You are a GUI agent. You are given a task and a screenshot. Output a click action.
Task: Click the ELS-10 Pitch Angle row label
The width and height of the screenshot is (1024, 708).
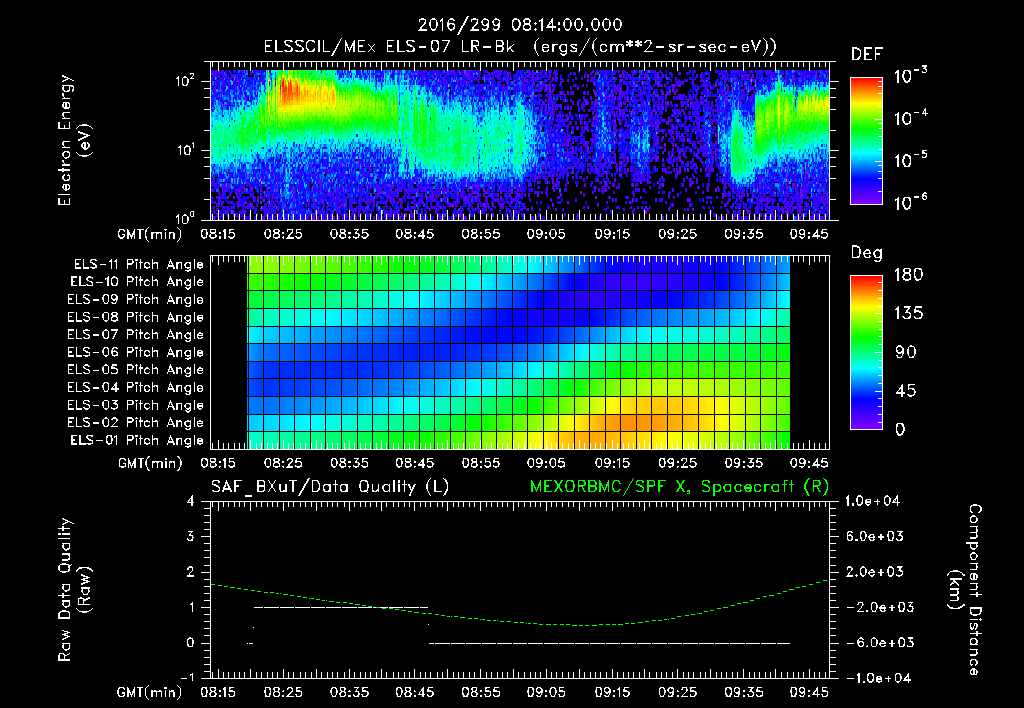click(137, 282)
